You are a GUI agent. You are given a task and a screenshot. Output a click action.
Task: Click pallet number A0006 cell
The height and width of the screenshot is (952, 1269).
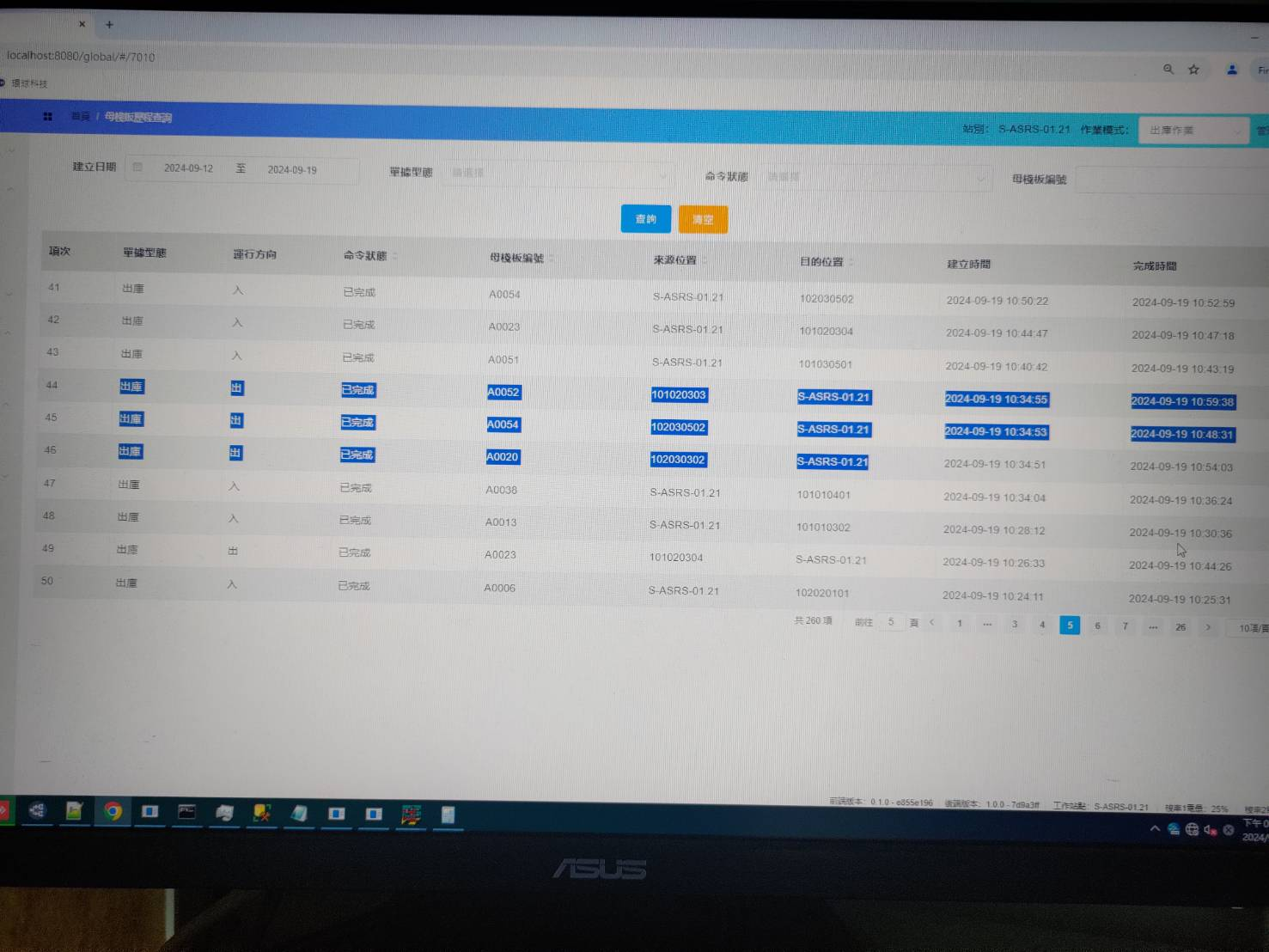499,588
